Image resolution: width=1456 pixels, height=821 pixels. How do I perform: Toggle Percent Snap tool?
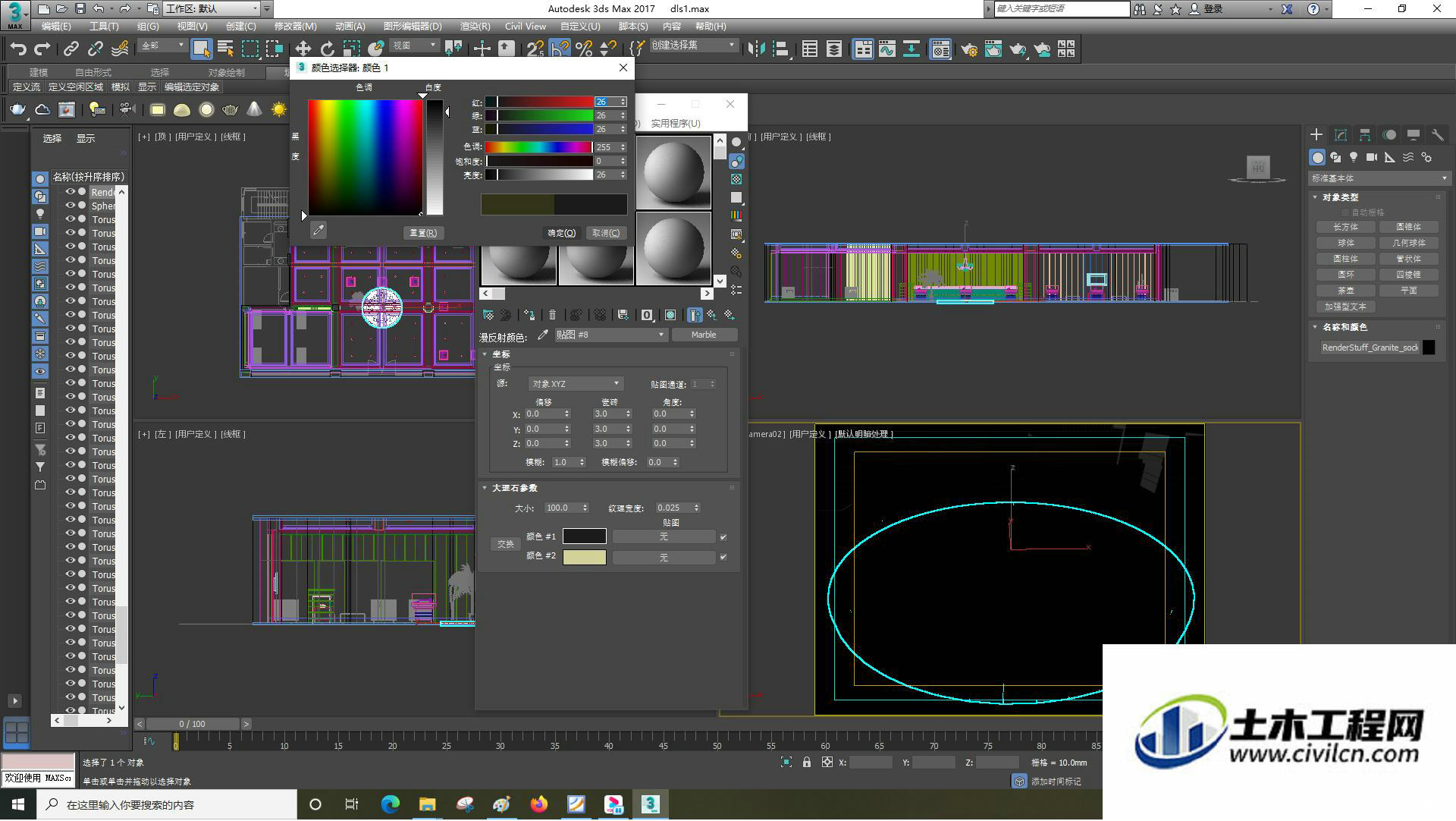pyautogui.click(x=584, y=49)
